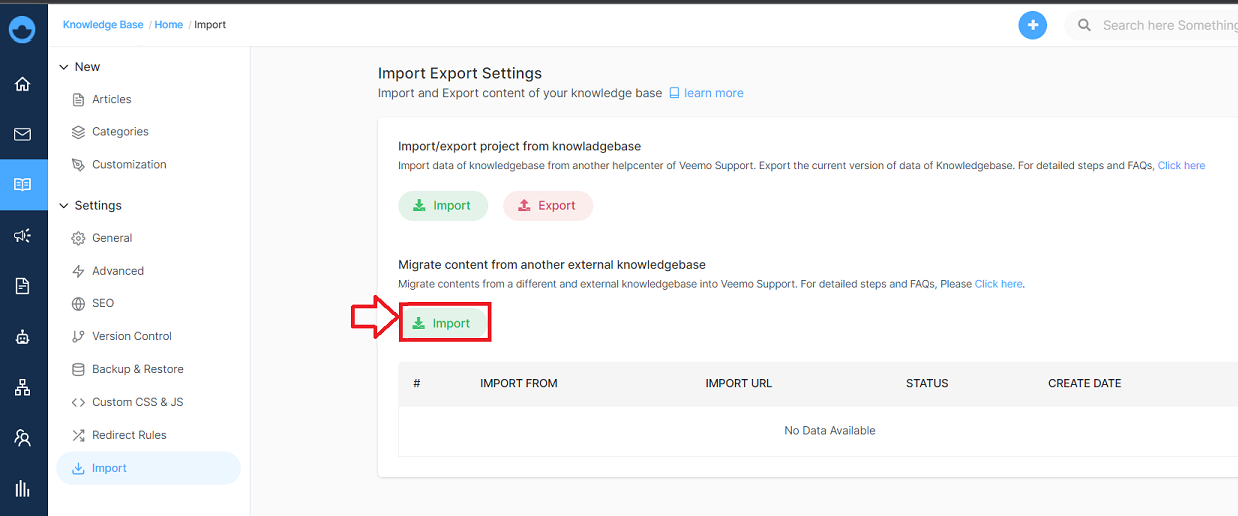Open the bot icon in left rail
The width and height of the screenshot is (1238, 516).
click(23, 337)
